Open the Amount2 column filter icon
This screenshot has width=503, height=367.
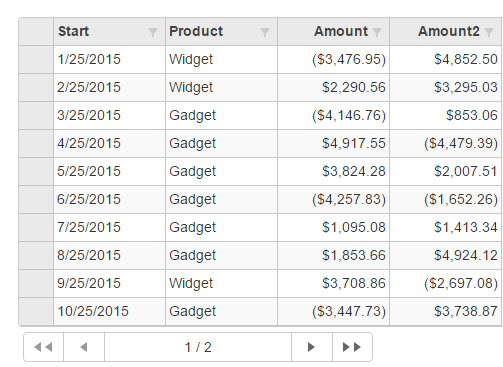(x=489, y=32)
